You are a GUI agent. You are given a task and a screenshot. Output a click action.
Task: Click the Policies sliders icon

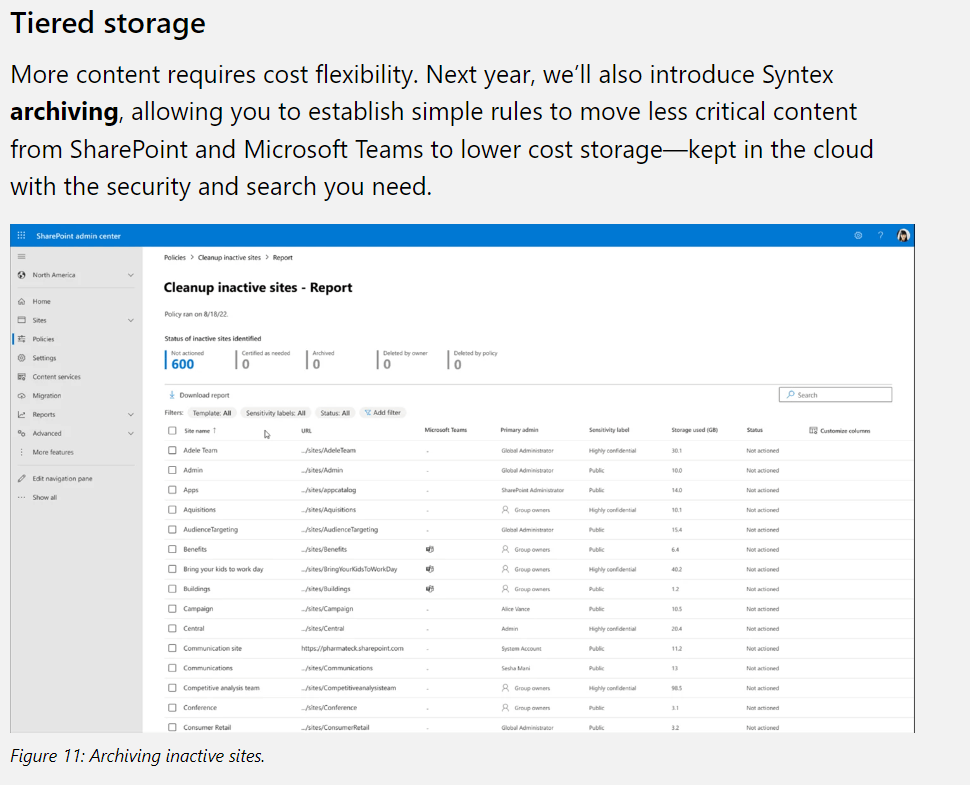(x=22, y=339)
